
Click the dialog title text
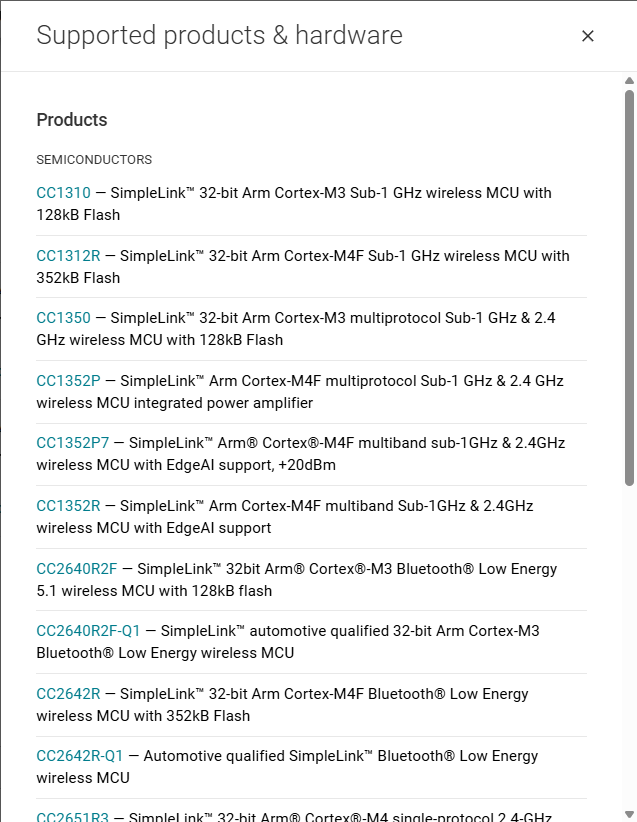coord(220,35)
